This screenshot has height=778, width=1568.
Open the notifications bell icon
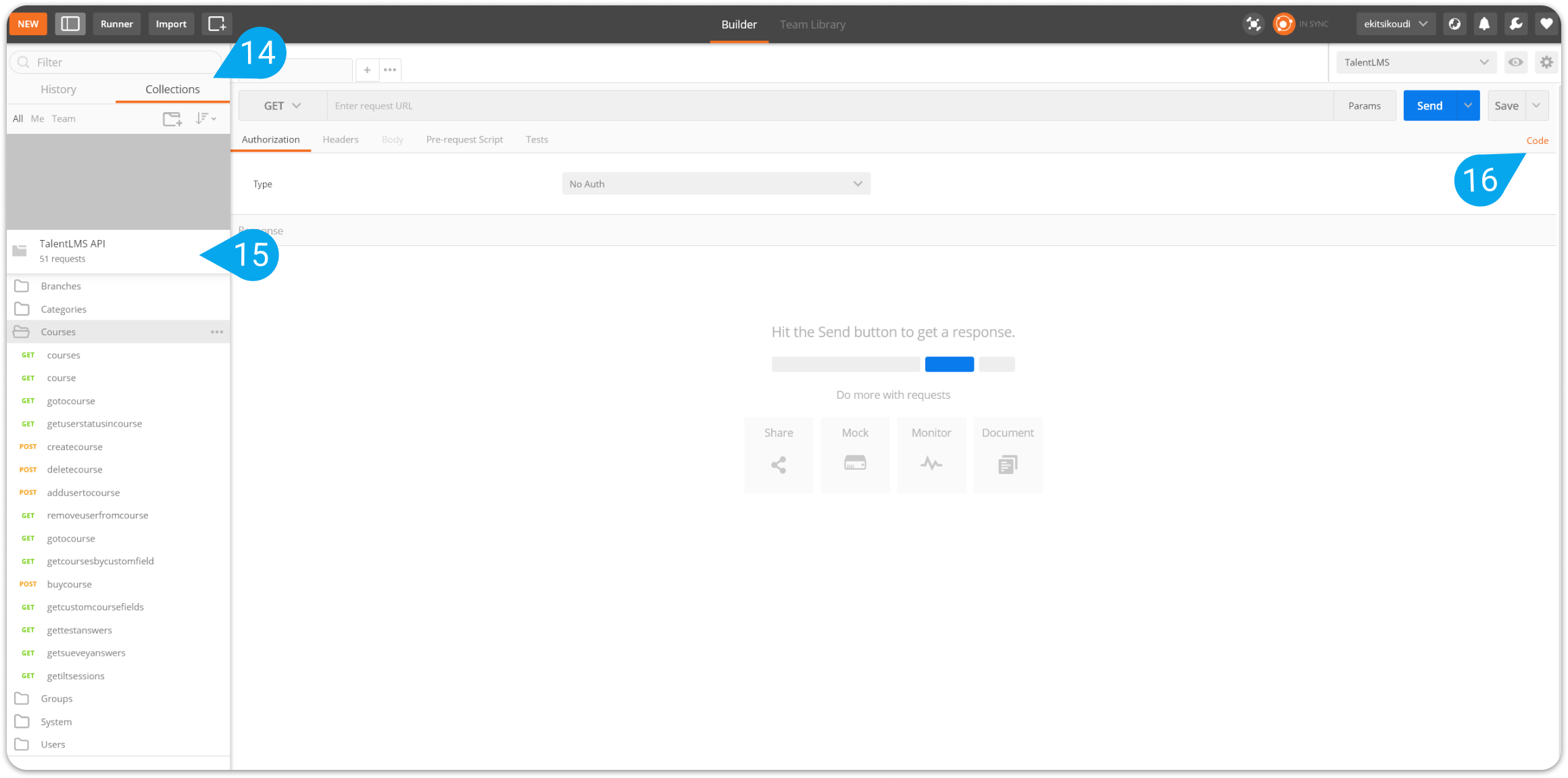pos(1484,24)
